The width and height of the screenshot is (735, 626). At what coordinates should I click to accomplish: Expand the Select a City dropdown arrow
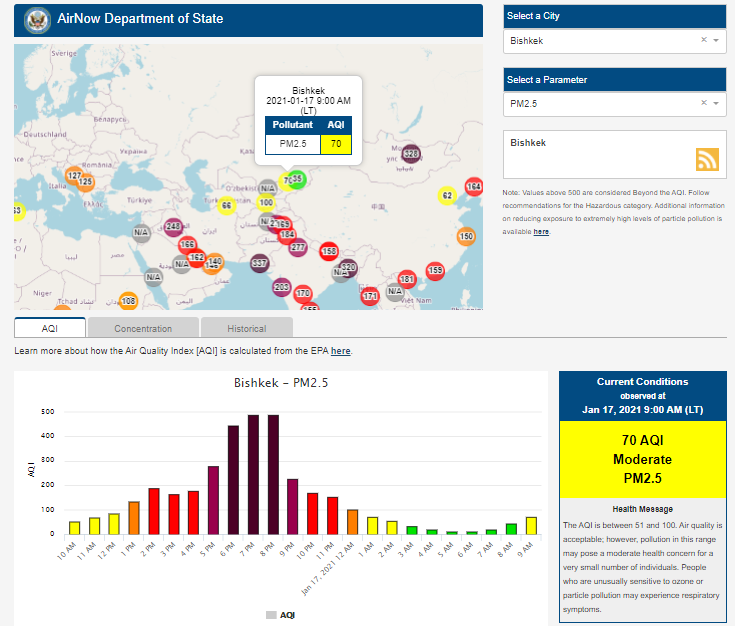coord(716,41)
